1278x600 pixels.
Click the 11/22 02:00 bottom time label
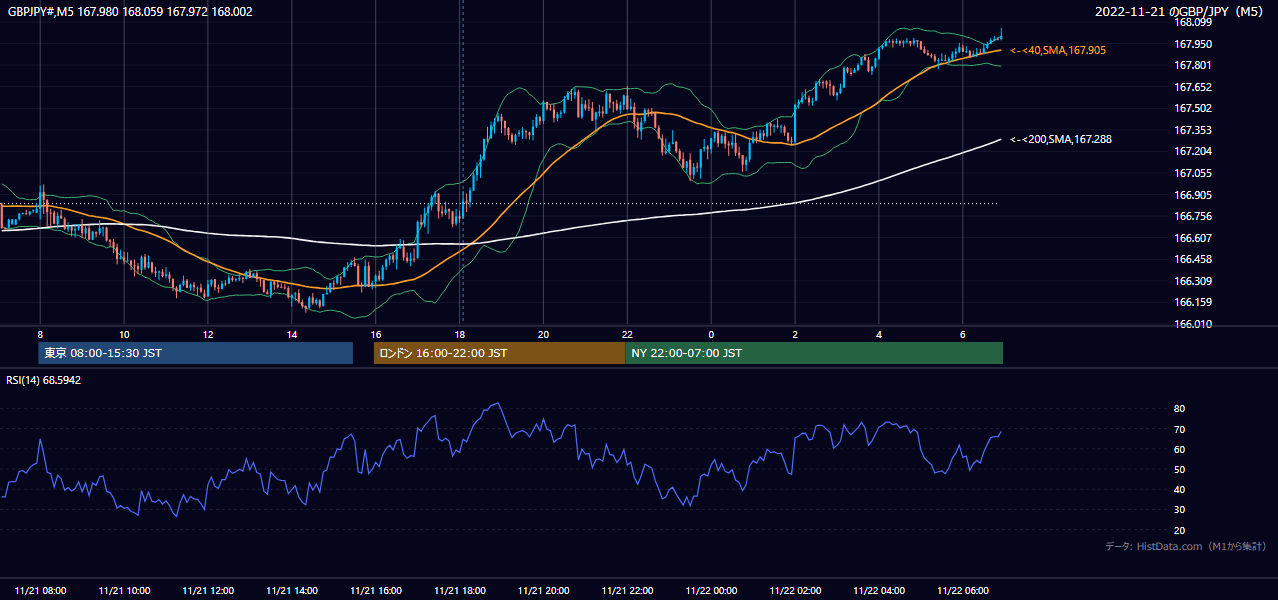pos(796,590)
